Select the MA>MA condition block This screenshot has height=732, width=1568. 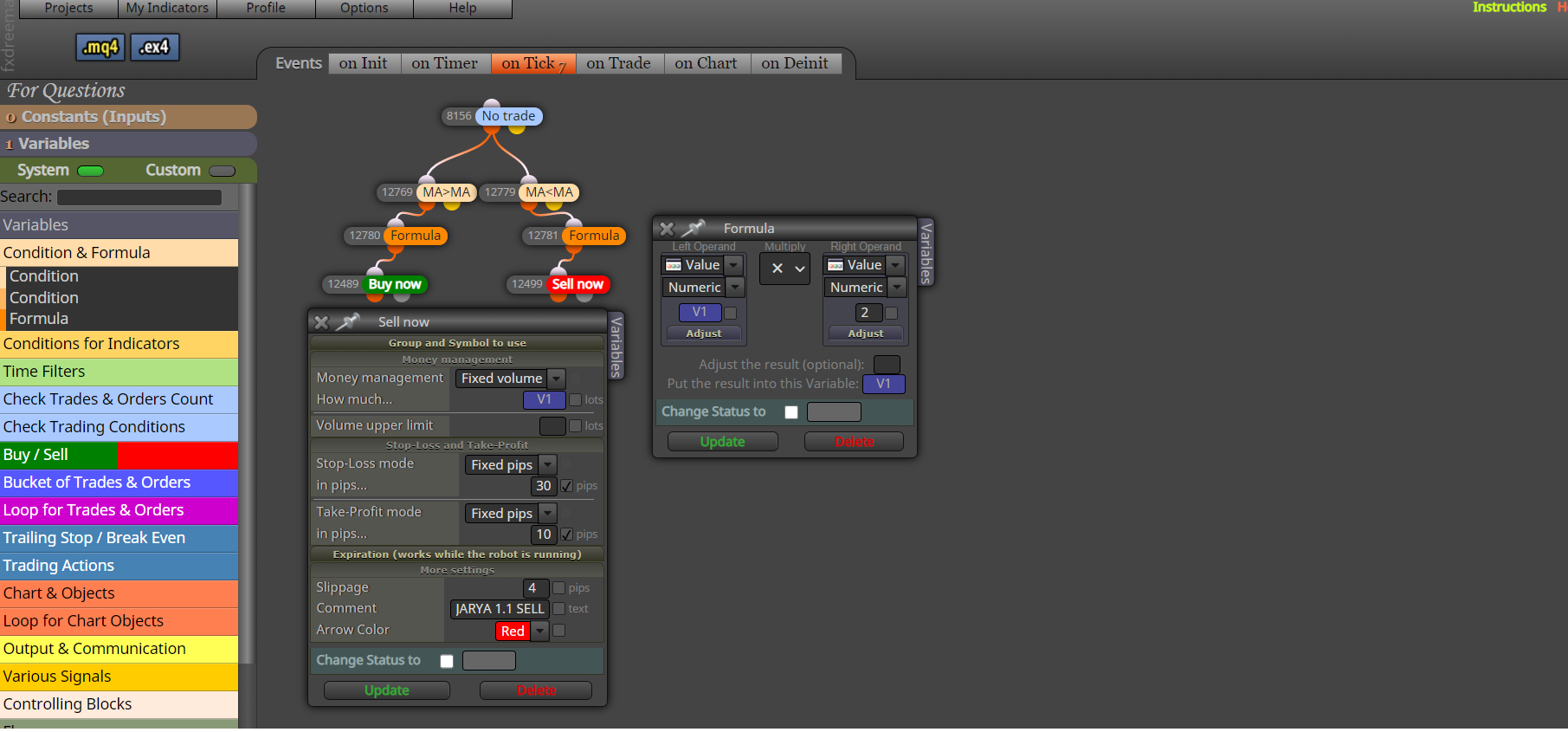point(446,192)
